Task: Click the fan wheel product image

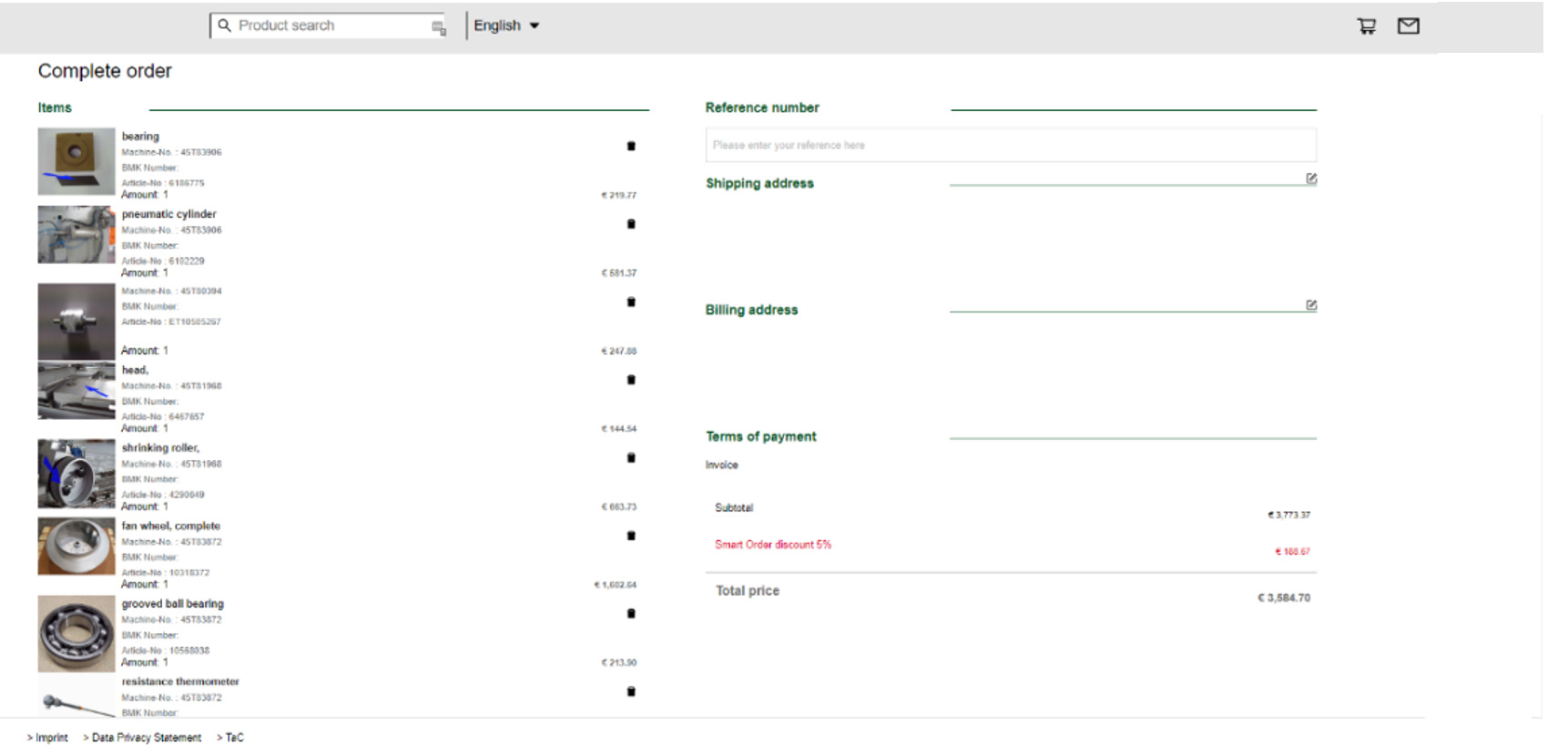Action: [x=76, y=547]
